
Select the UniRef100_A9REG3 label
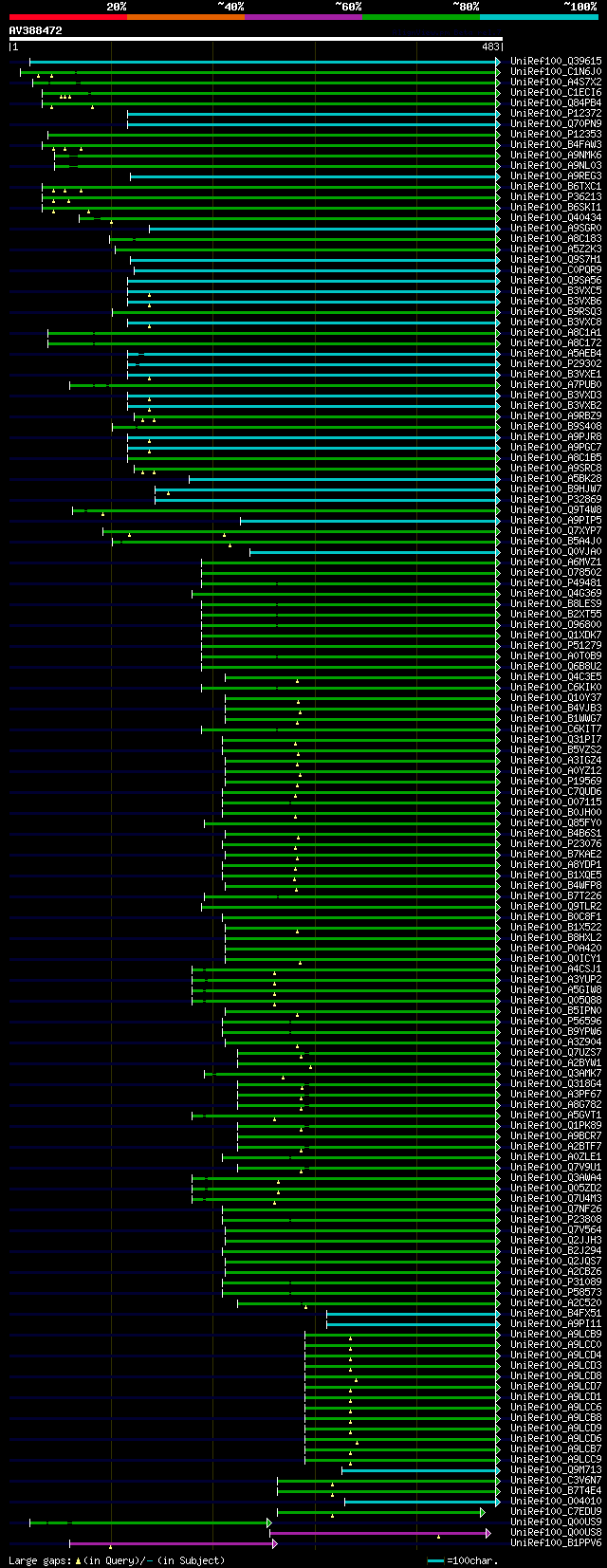(x=556, y=176)
